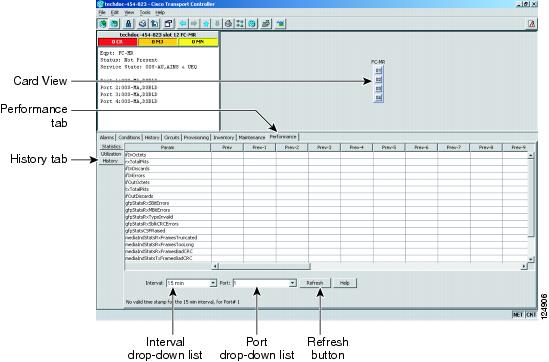Open the Help menu
Image resolution: width=549 pixels, height=362 pixels.
click(x=160, y=12)
